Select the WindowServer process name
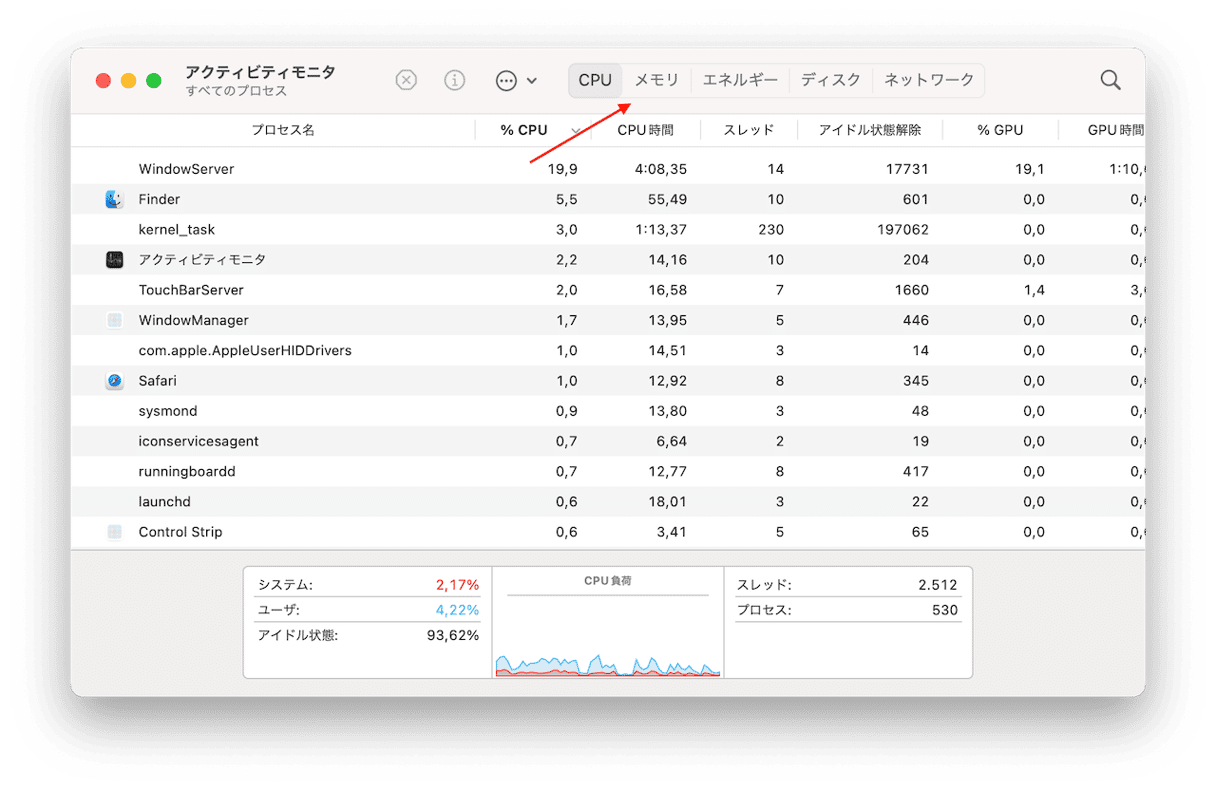 click(186, 169)
